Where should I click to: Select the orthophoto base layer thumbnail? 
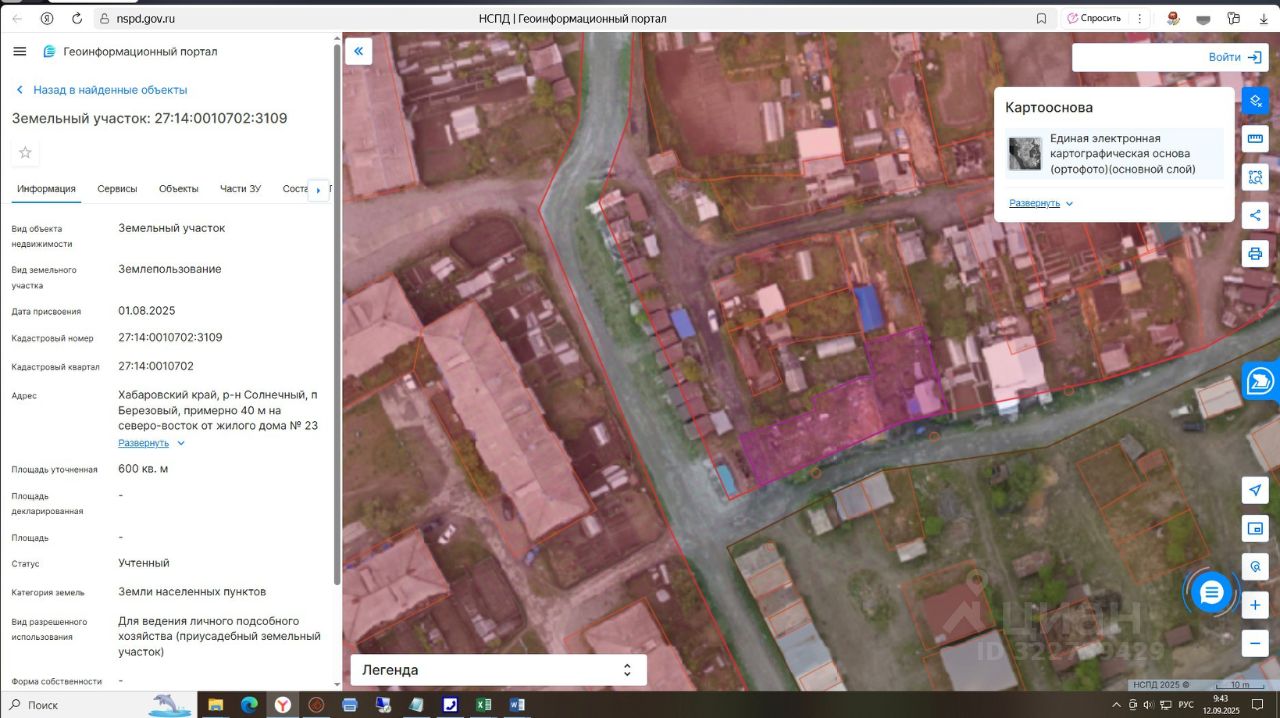(x=1024, y=154)
